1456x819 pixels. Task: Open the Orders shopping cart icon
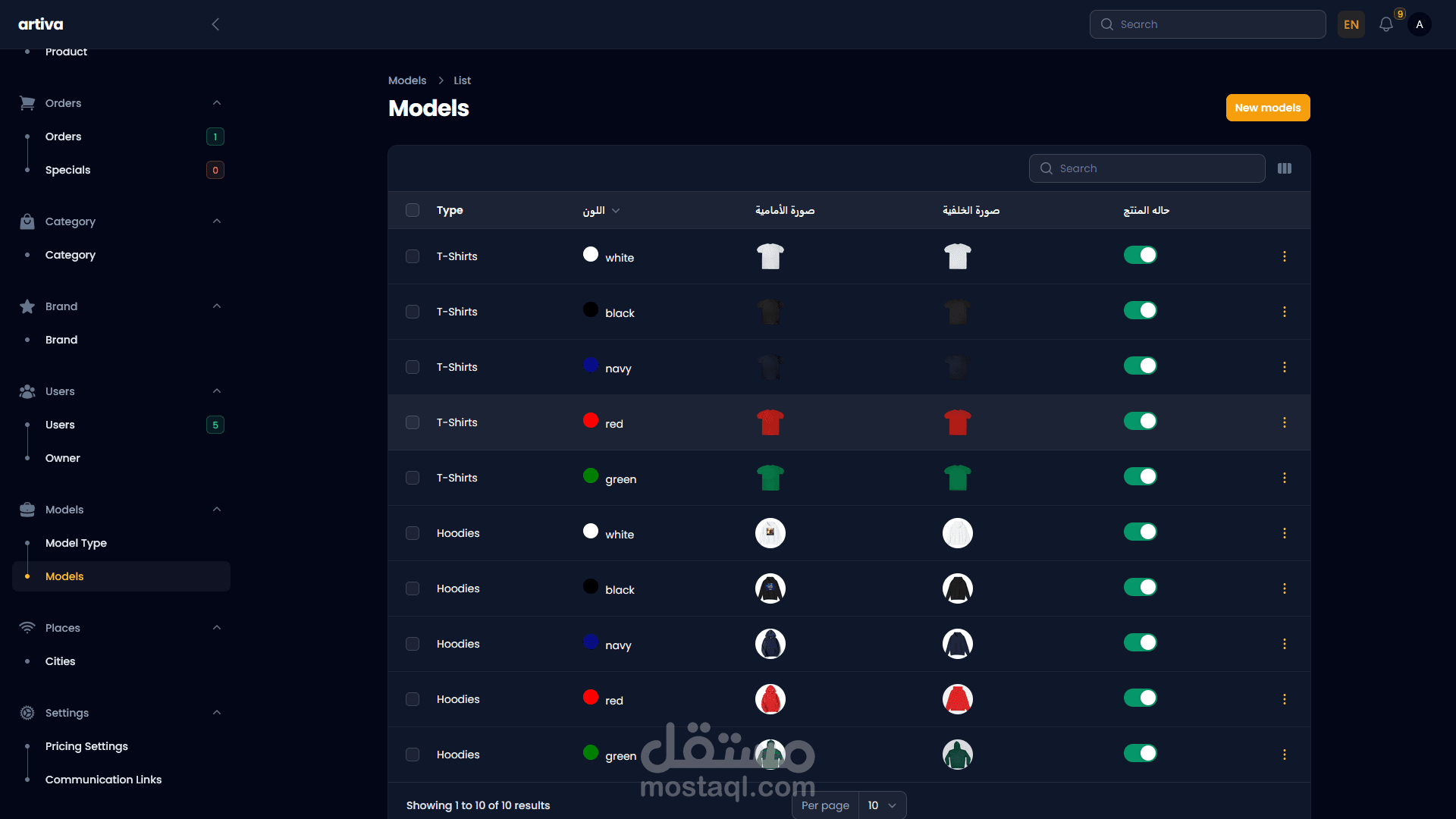click(x=27, y=102)
